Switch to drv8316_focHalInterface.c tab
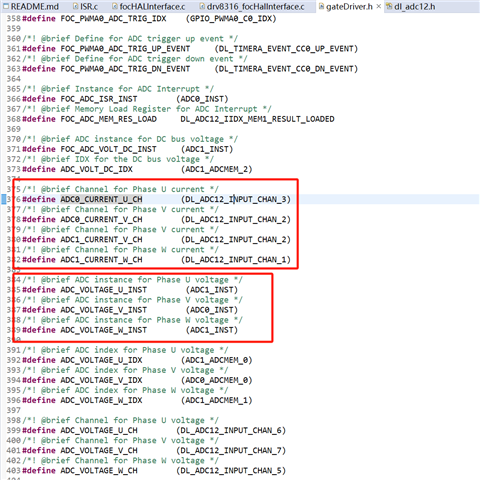 coord(252,7)
